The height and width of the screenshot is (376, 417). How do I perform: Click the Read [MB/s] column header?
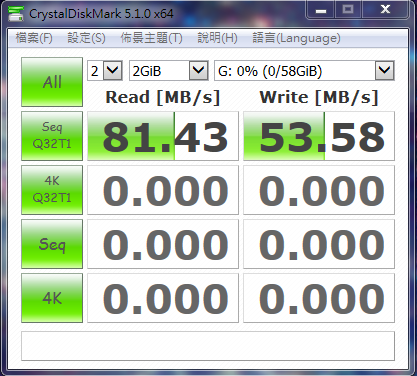tap(163, 98)
